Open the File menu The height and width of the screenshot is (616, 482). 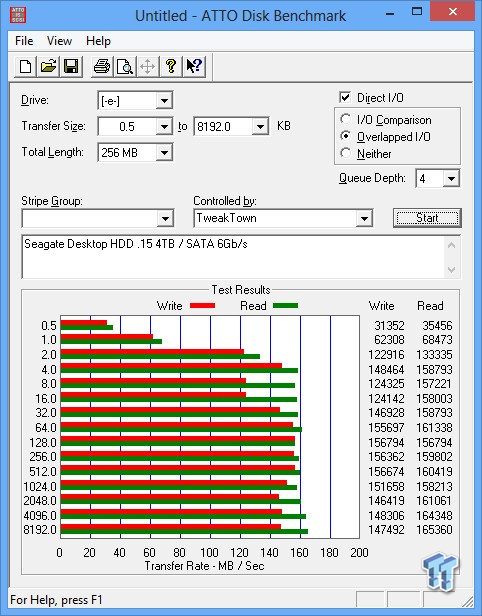tap(24, 41)
